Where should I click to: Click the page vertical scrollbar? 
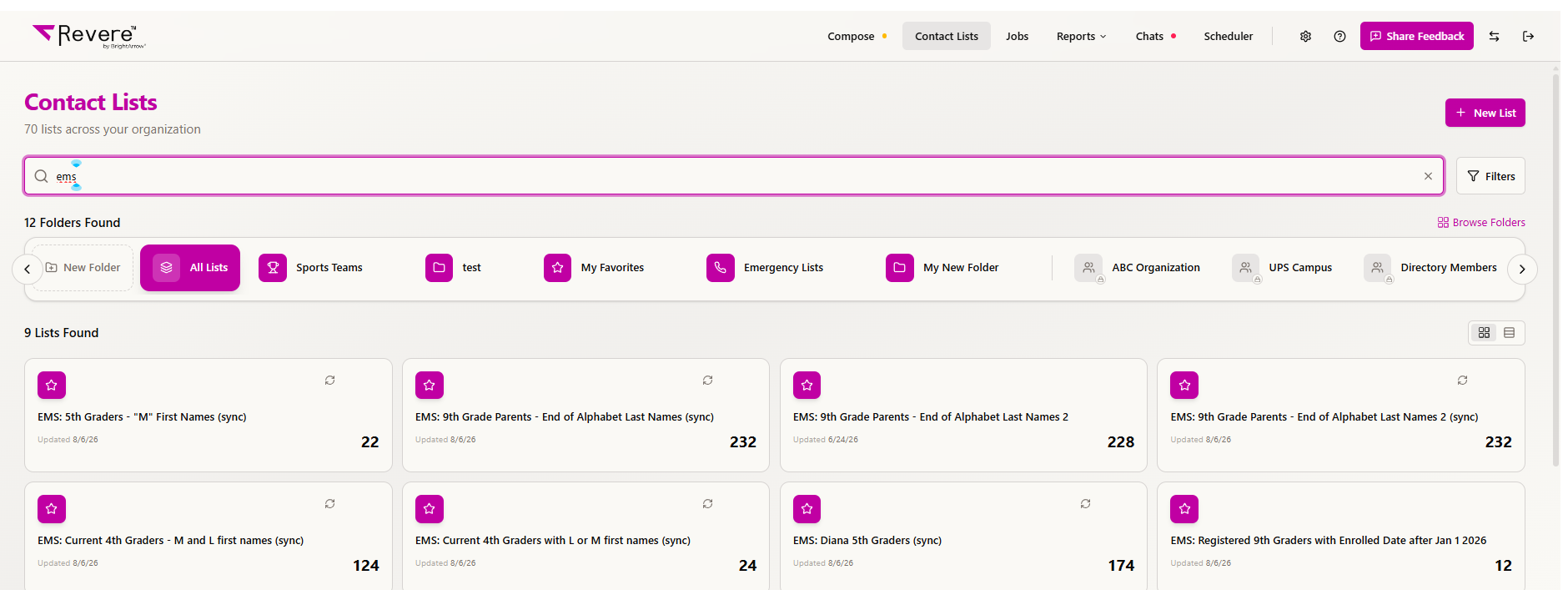click(1555, 270)
